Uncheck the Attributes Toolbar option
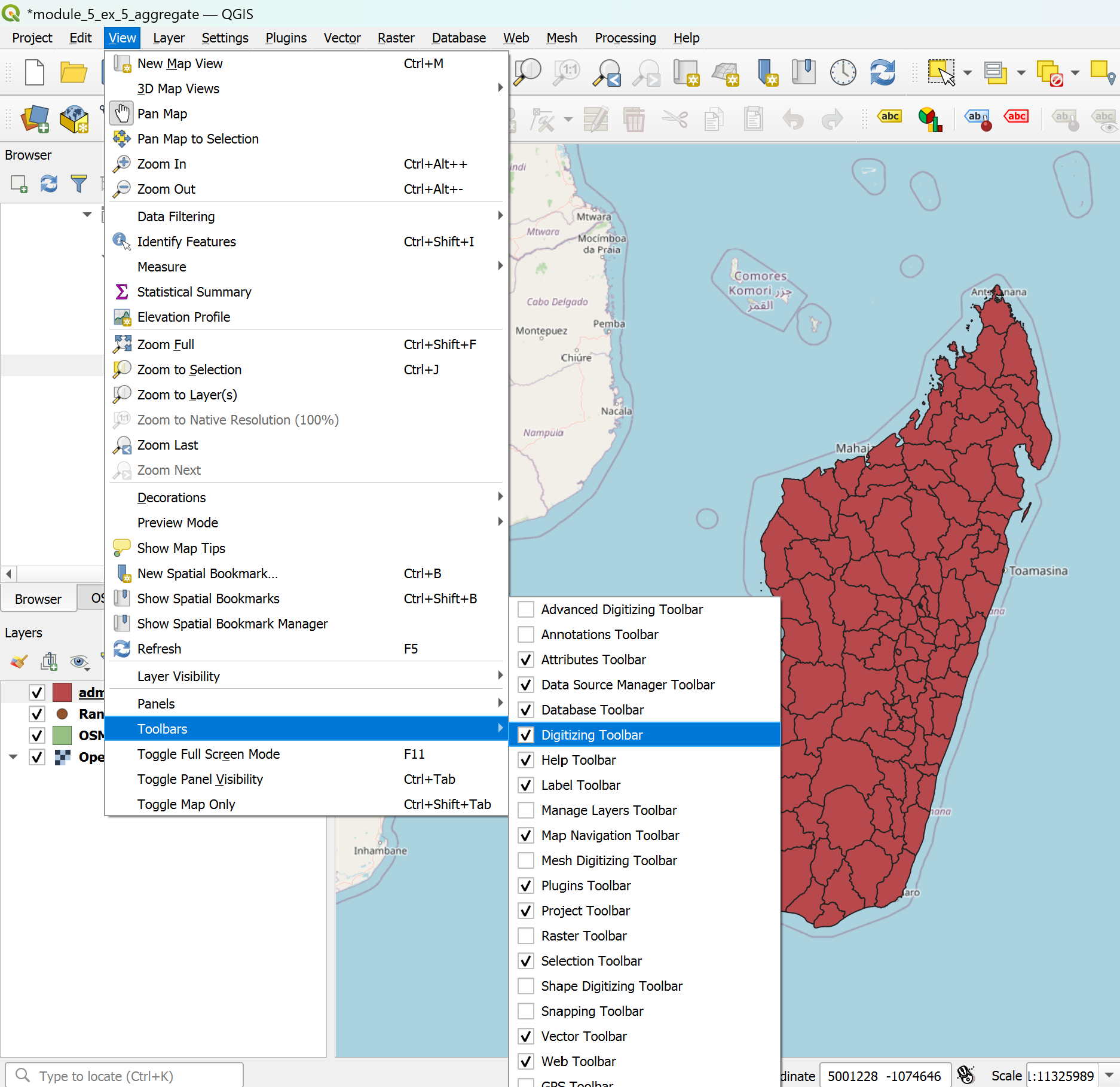Viewport: 1120px width, 1087px height. 526,659
